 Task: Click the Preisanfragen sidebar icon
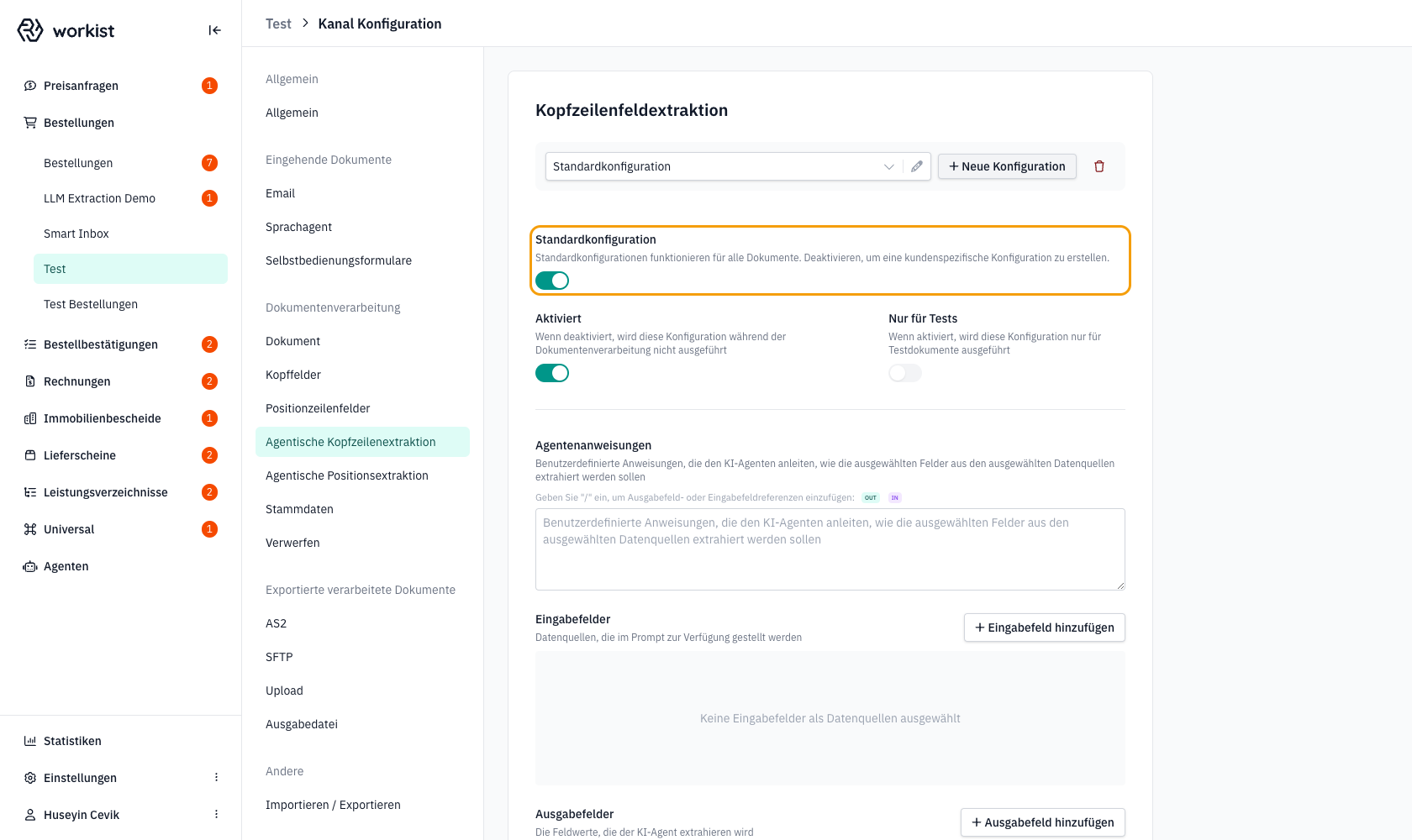point(30,86)
